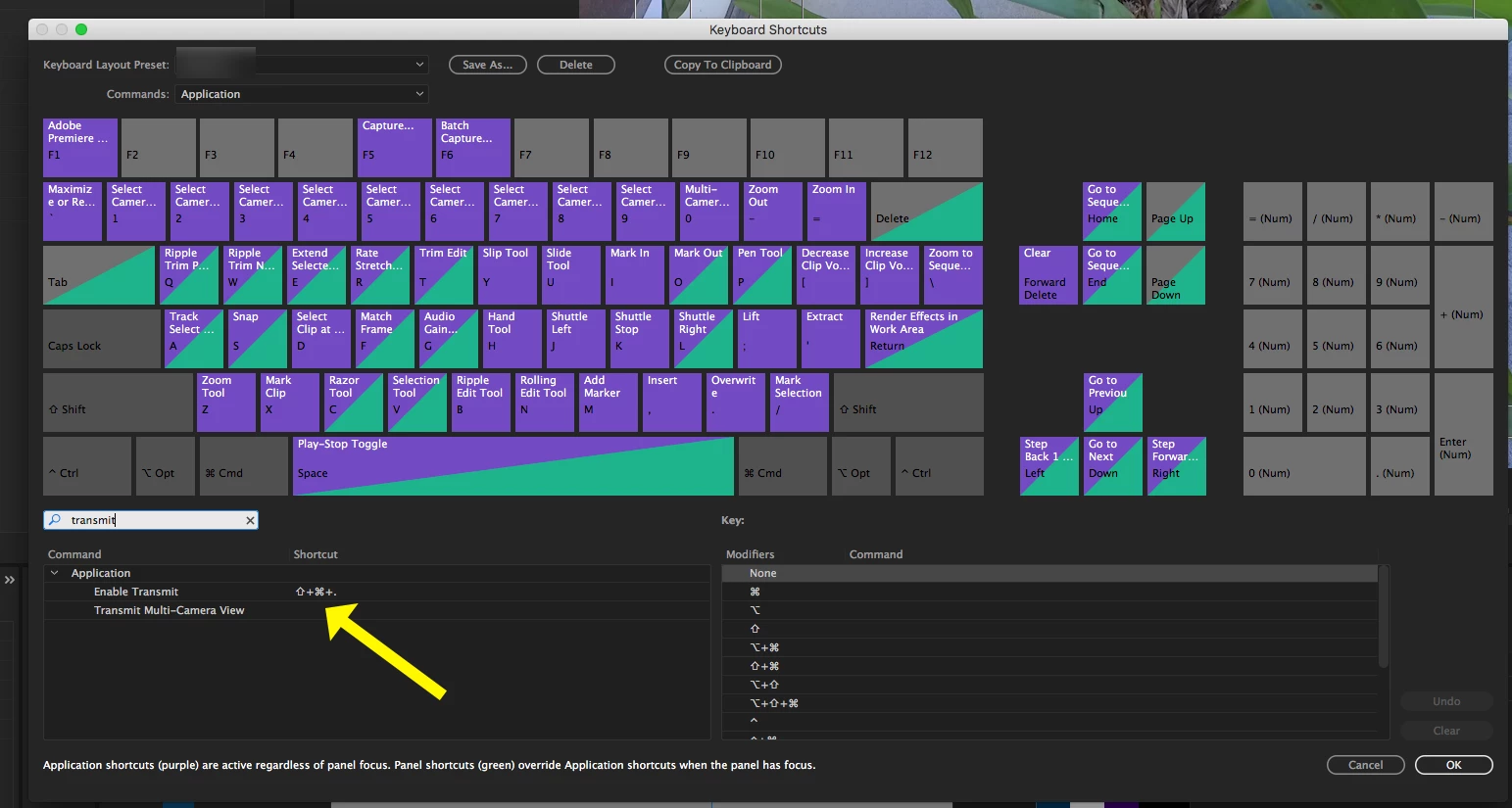Click the Caps Lock key

click(102, 338)
